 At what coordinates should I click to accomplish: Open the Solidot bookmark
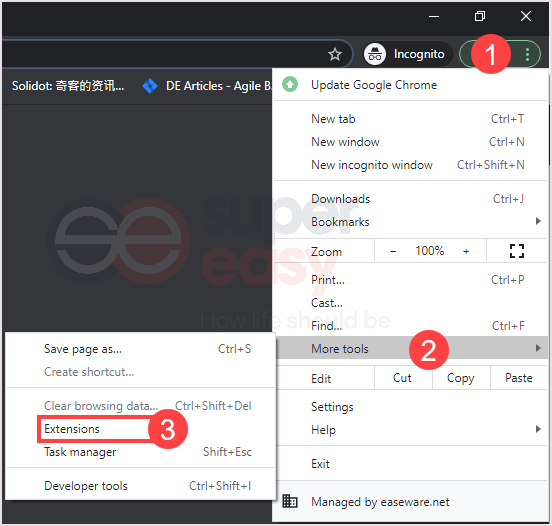(63, 86)
